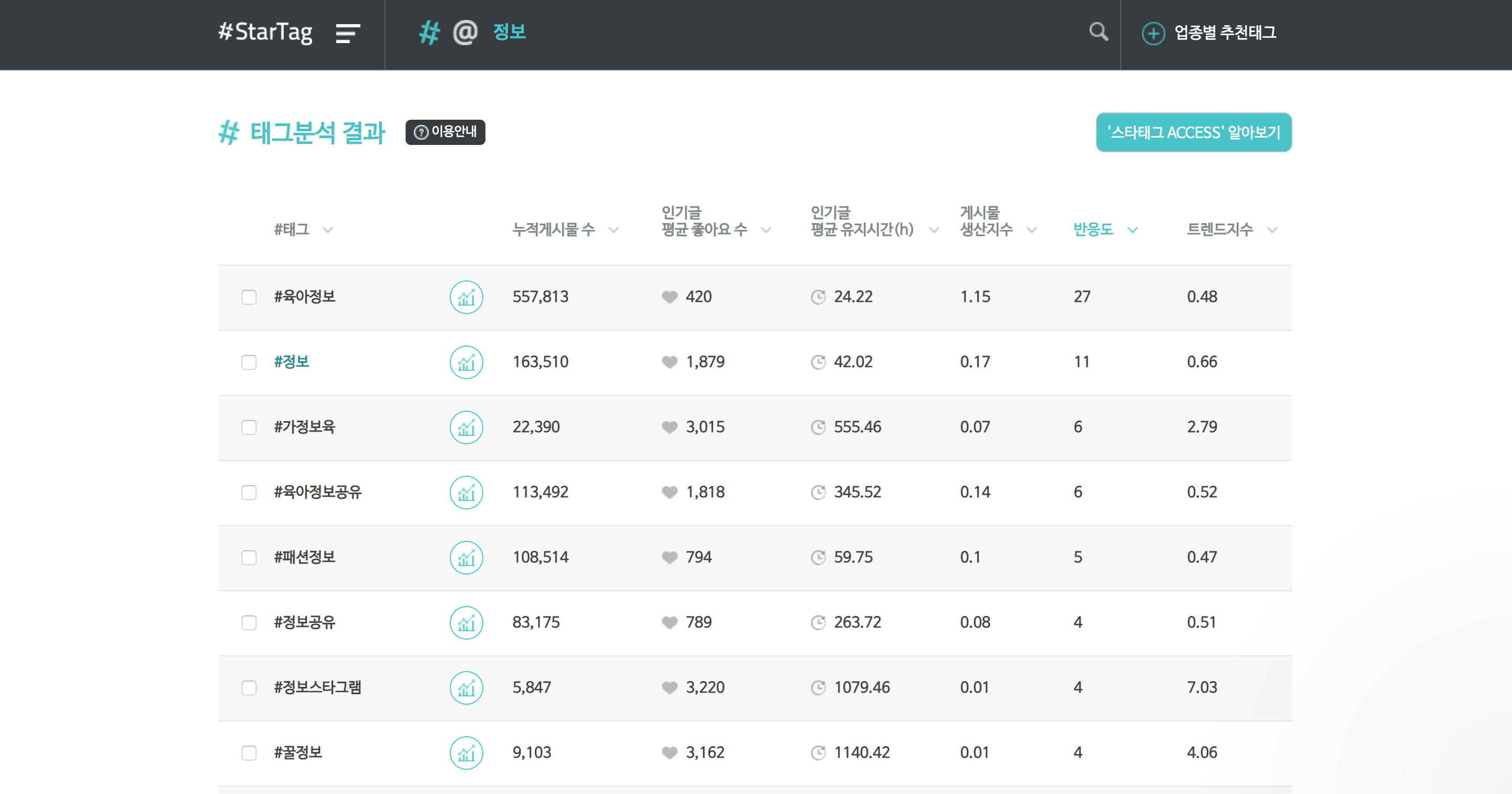Open the chart icon for #육아정보
This screenshot has width=1512, height=794.
(x=466, y=298)
